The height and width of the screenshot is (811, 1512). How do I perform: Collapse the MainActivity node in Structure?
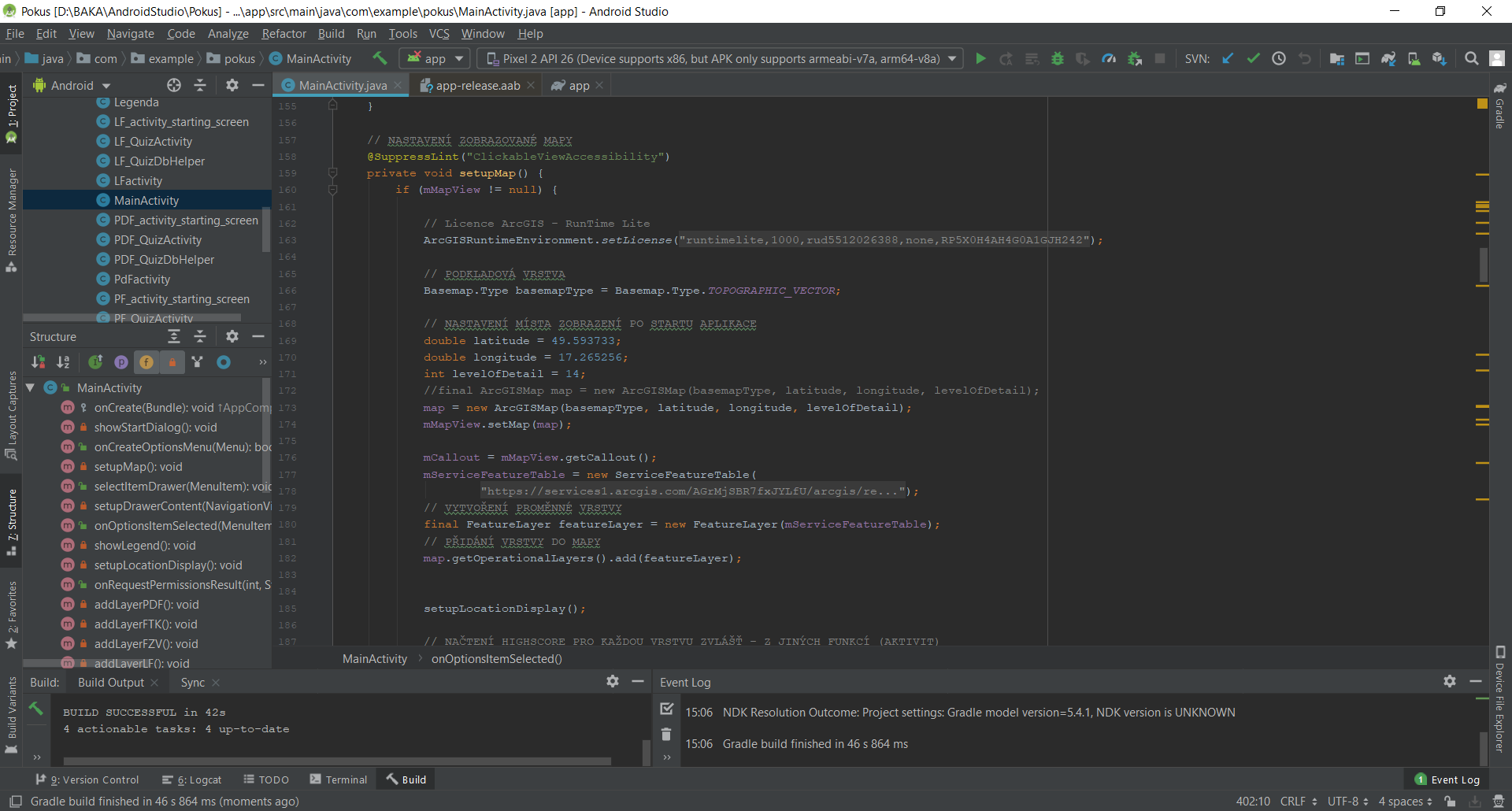click(31, 387)
